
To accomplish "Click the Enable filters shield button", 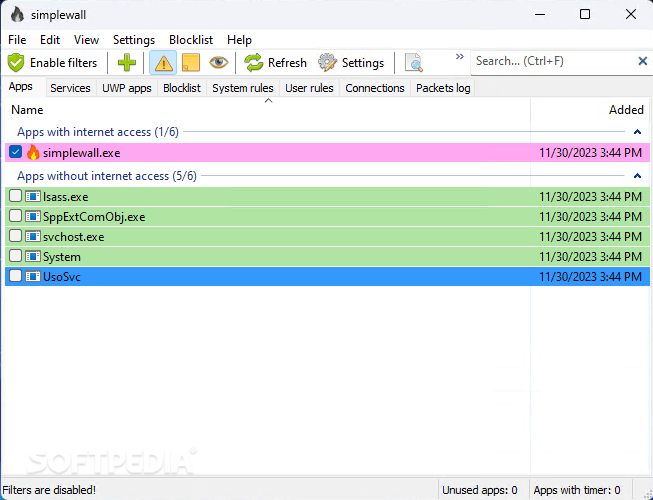I will 52,63.
